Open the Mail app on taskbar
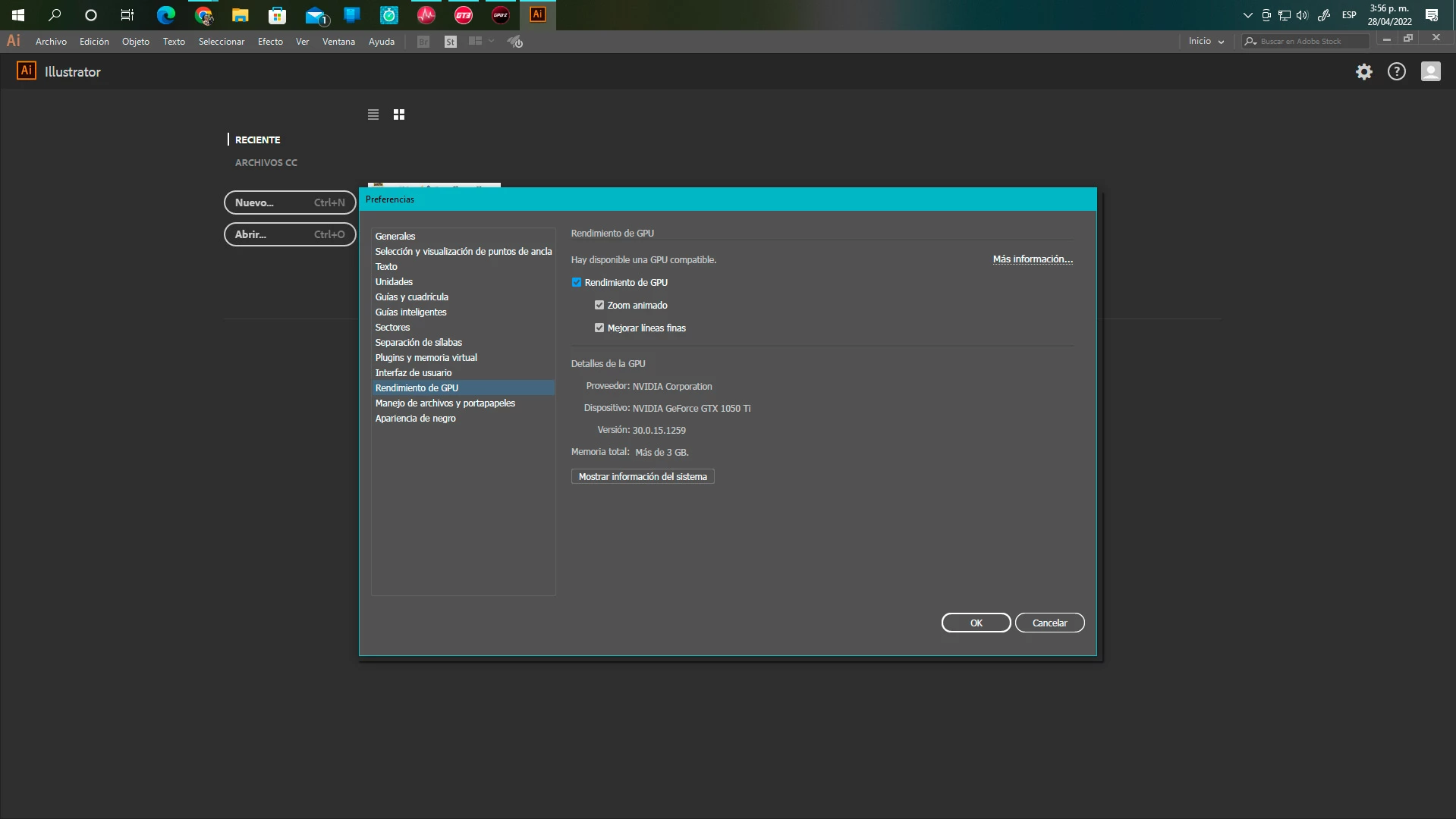The height and width of the screenshot is (819, 1456). click(315, 14)
